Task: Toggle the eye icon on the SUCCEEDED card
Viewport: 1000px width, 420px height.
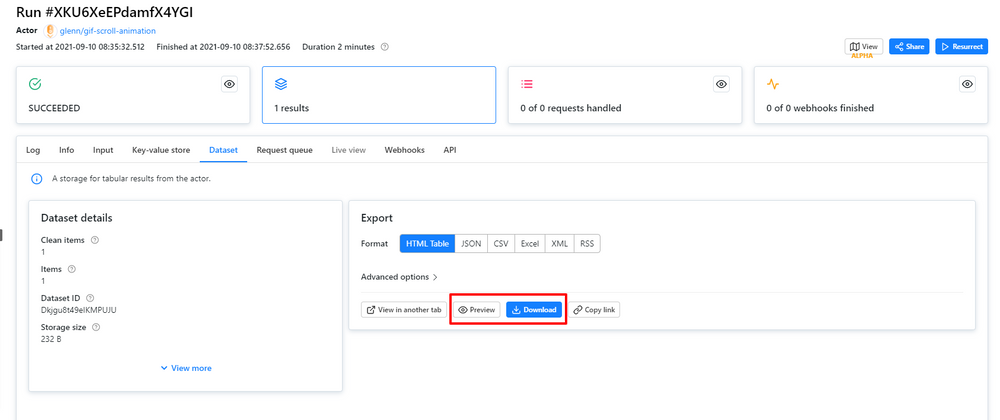Action: click(x=229, y=85)
